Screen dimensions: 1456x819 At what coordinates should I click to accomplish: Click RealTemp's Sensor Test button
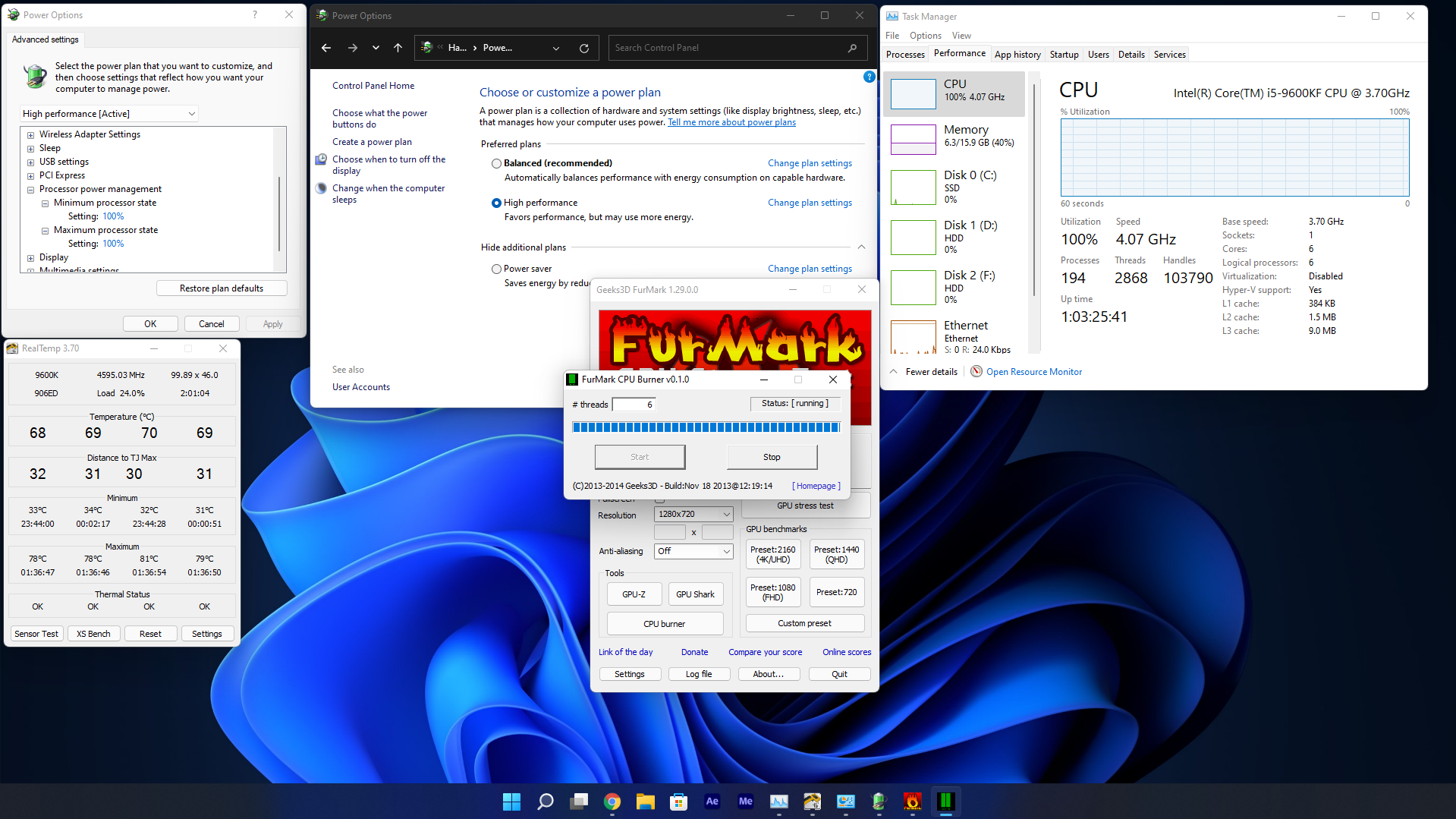36,634
